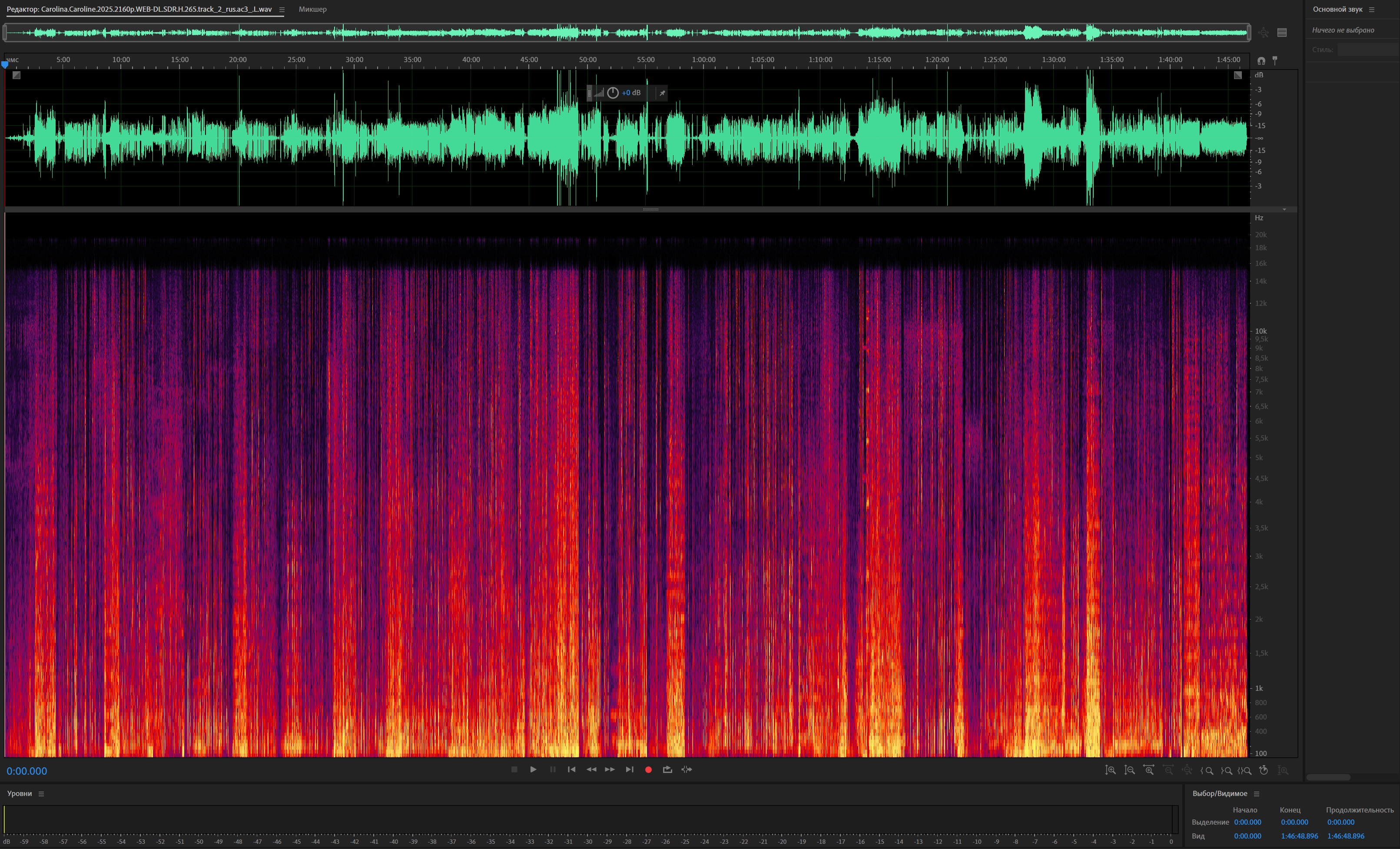Image resolution: width=1400 pixels, height=849 pixels.
Task: Select the Выбор/Видимое panel tab
Action: (1219, 793)
